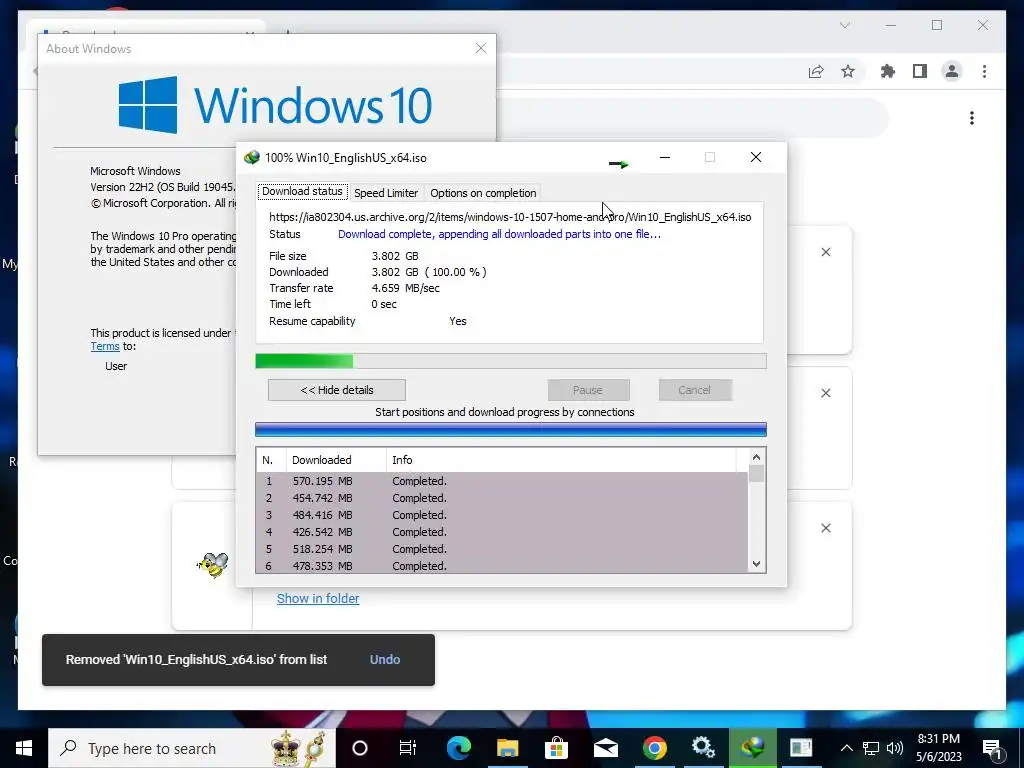Open Cortana circle icon on taskbar
Image resolution: width=1024 pixels, height=768 pixels.
pos(360,748)
